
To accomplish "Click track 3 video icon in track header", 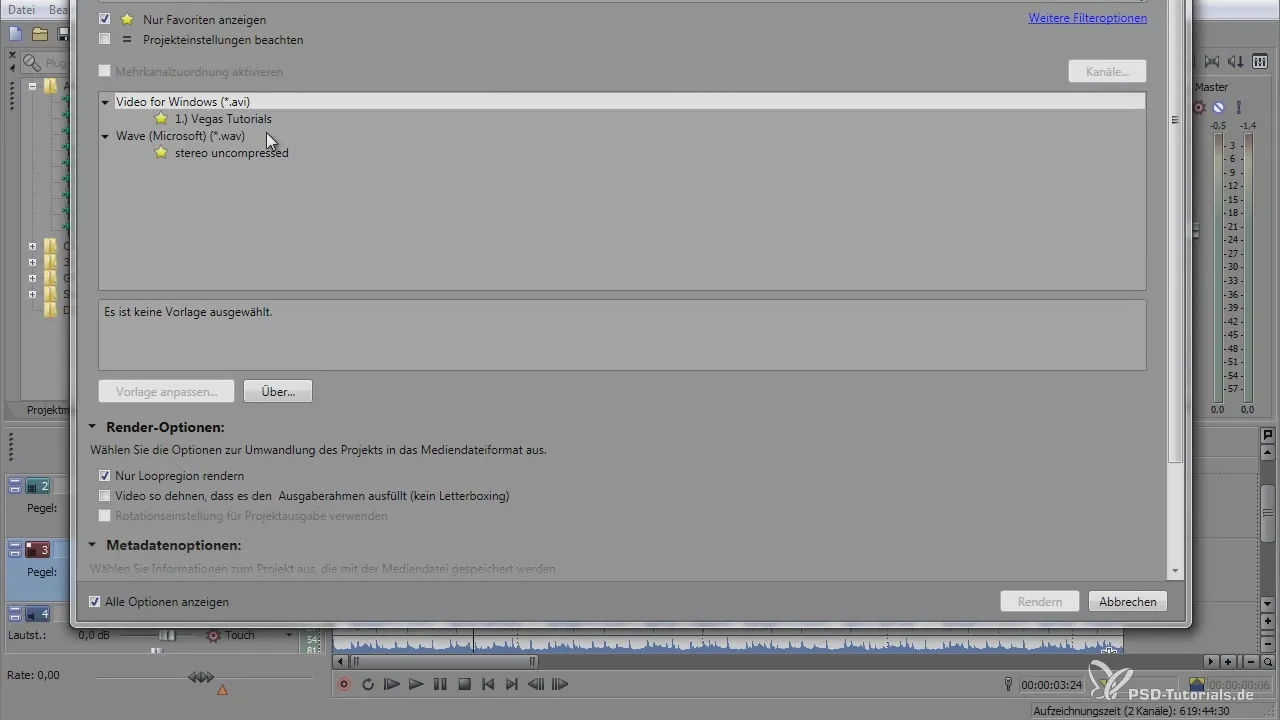I will (x=37, y=549).
